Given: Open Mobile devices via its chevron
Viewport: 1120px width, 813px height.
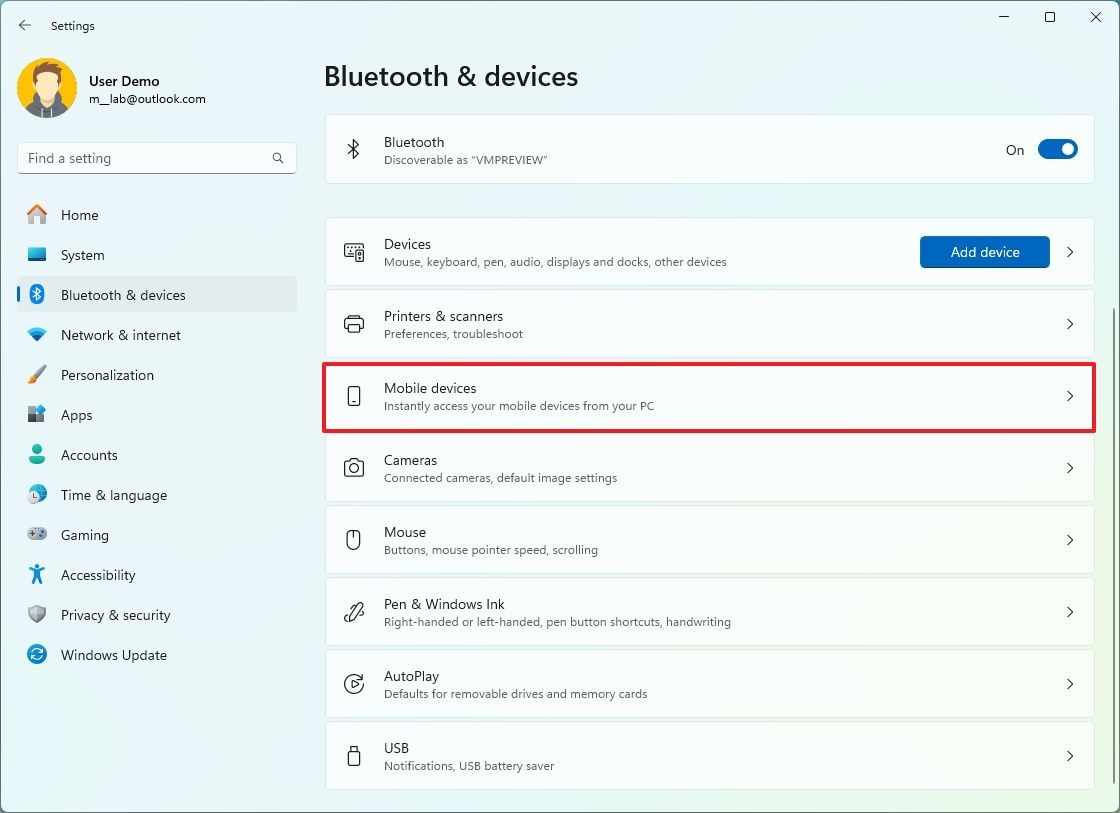Looking at the screenshot, I should pos(1070,396).
